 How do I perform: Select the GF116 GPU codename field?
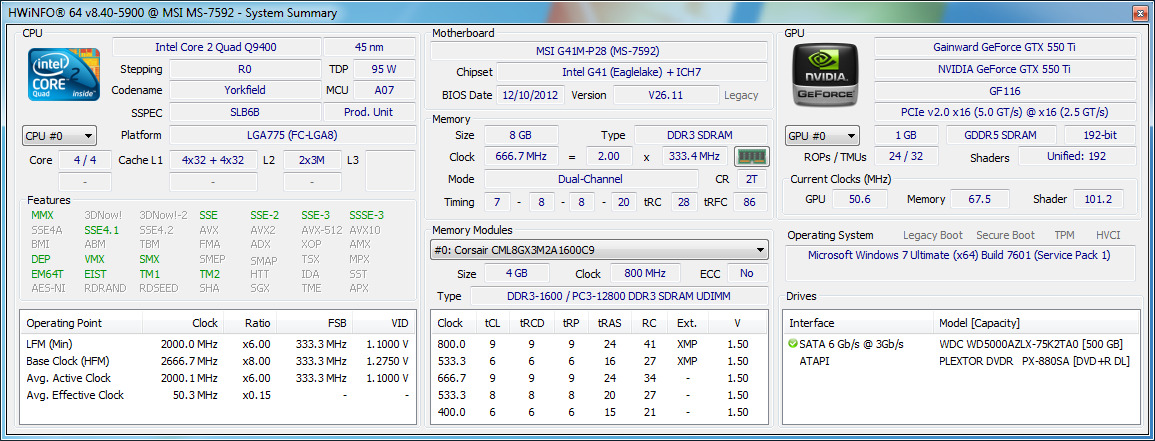pyautogui.click(x=1005, y=91)
